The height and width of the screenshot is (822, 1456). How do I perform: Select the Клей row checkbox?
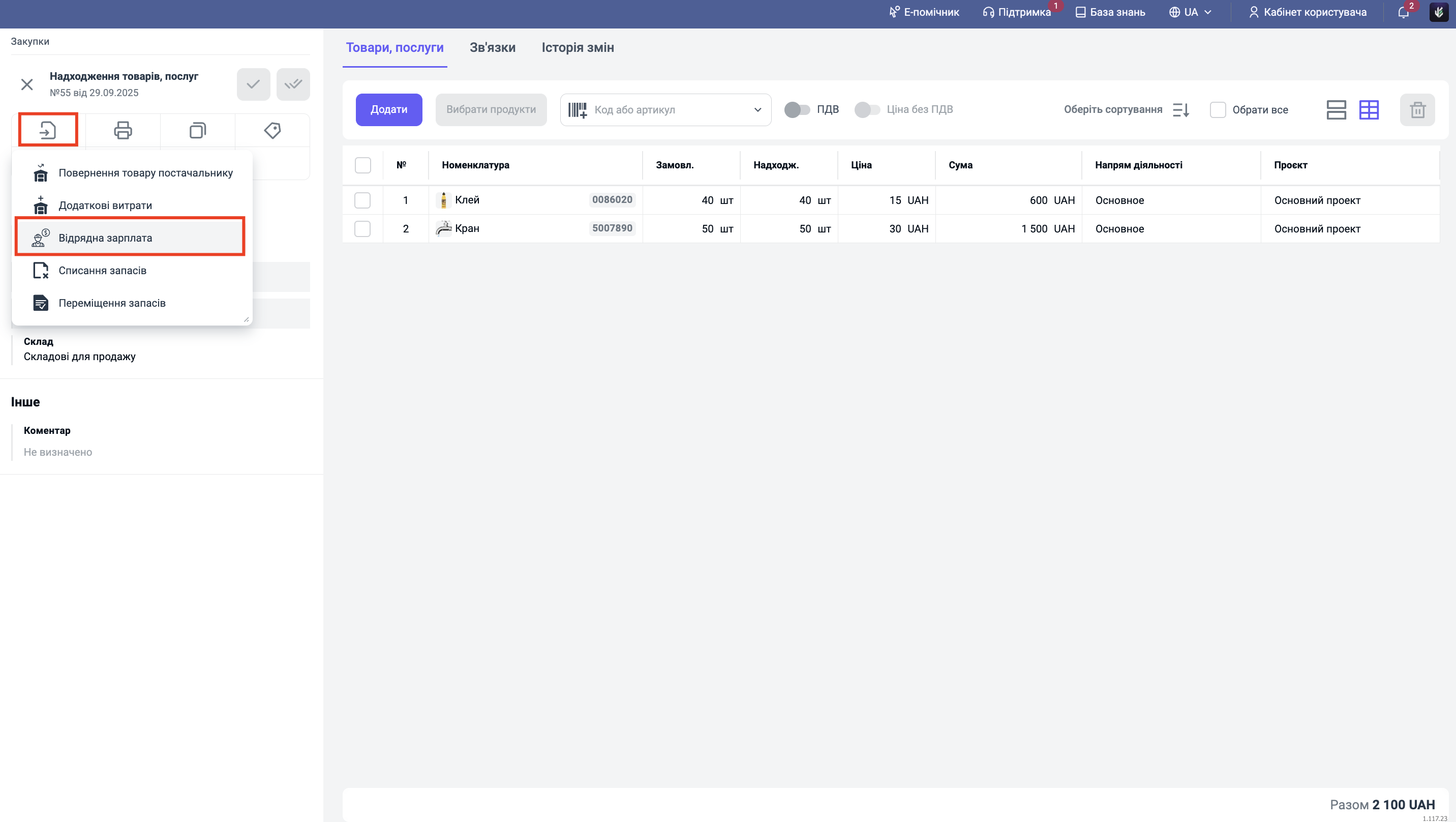click(x=362, y=200)
